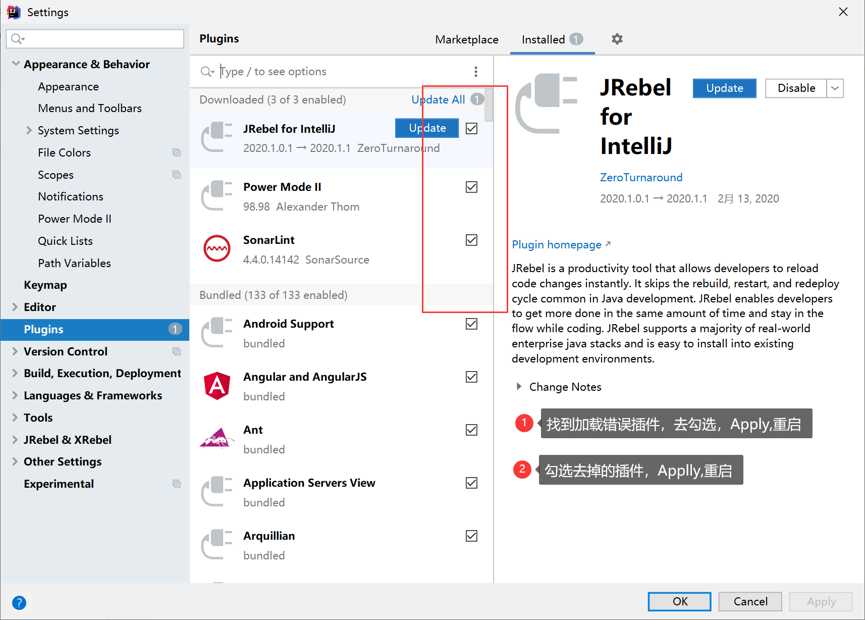Click the File Colors project-level icon
Image resolution: width=865 pixels, height=620 pixels.
click(177, 152)
